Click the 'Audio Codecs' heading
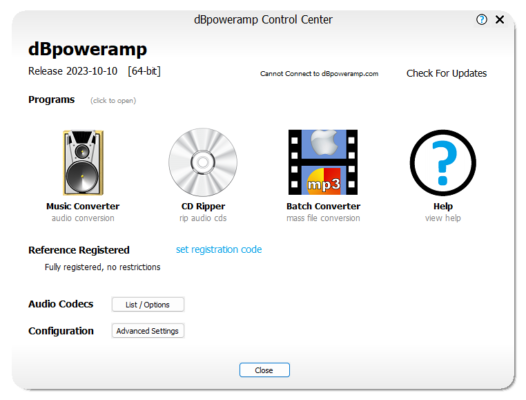The height and width of the screenshot is (400, 526). coord(61,304)
